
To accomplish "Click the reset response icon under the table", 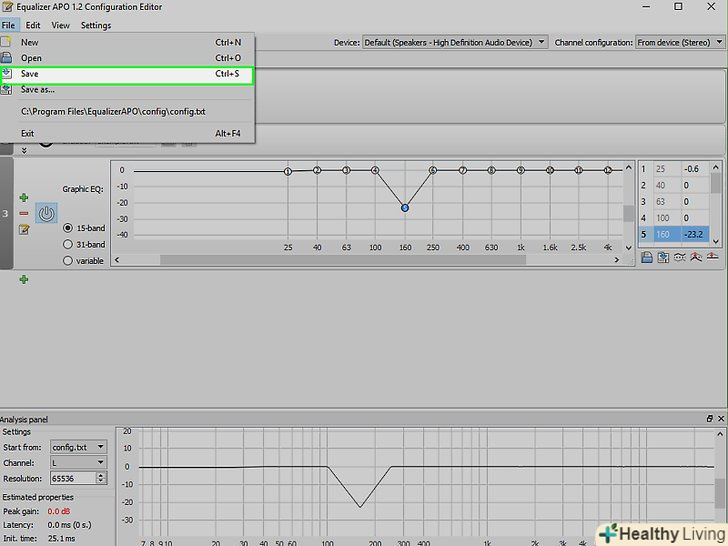I will [712, 257].
